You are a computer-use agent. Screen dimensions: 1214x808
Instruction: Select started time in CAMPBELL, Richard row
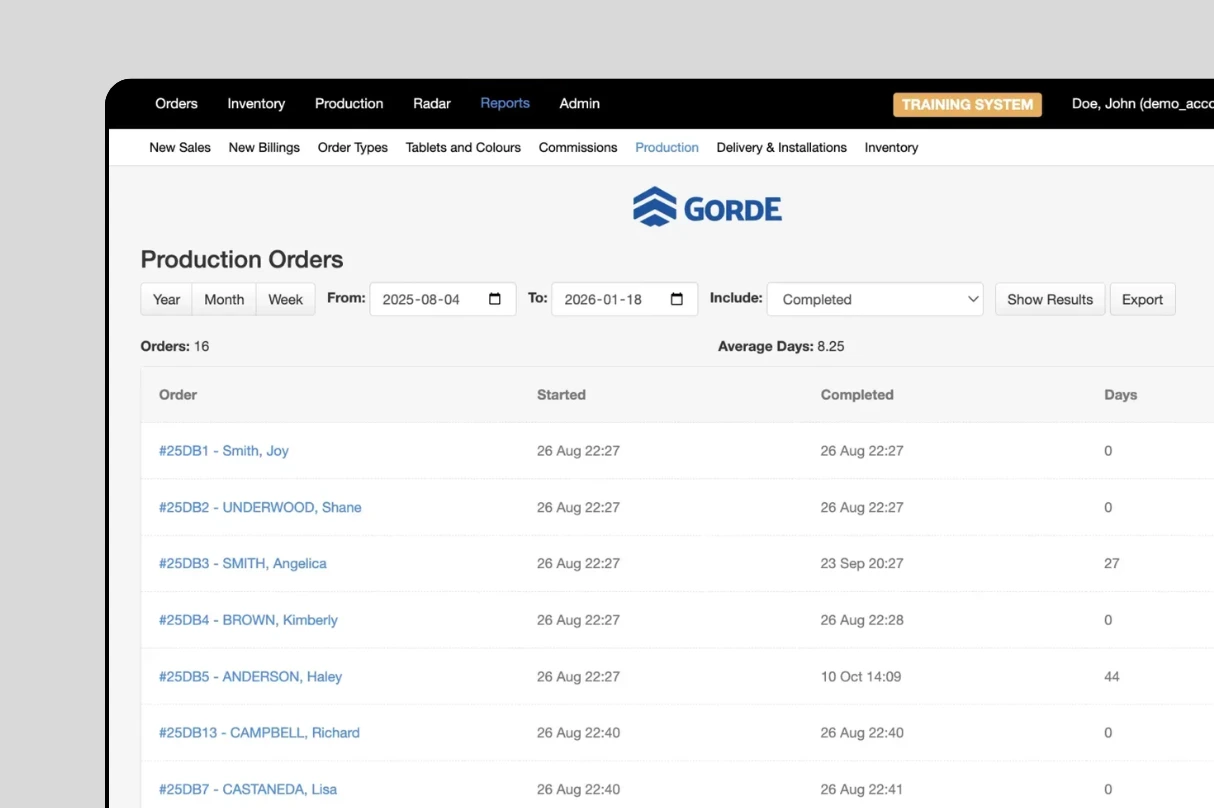point(578,732)
